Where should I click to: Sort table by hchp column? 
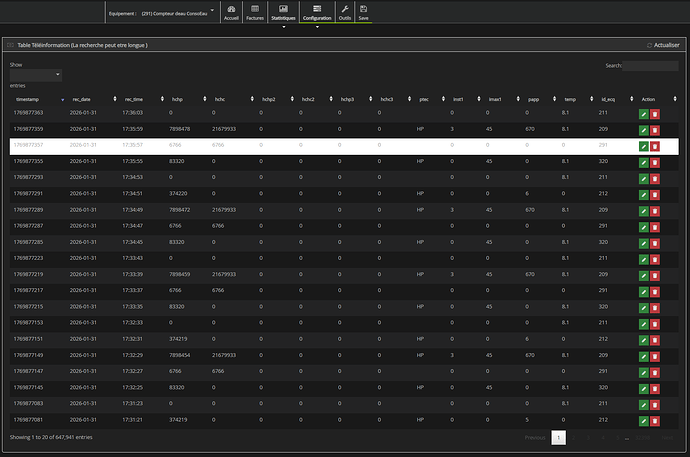click(x=177, y=99)
